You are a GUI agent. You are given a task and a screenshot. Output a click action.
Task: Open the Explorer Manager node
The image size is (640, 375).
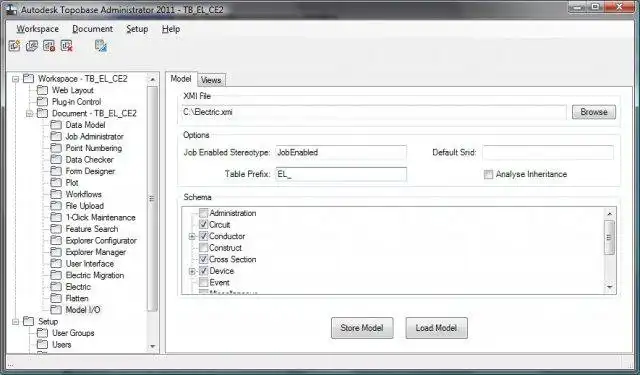[96, 252]
